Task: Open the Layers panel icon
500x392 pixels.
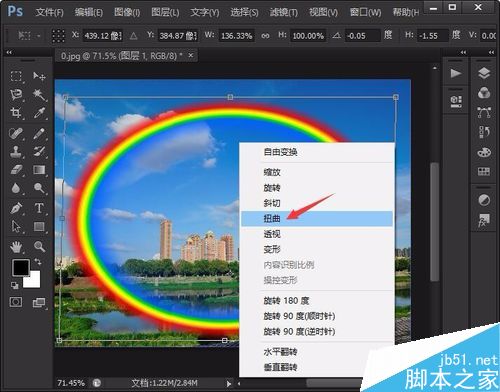Action: click(484, 73)
